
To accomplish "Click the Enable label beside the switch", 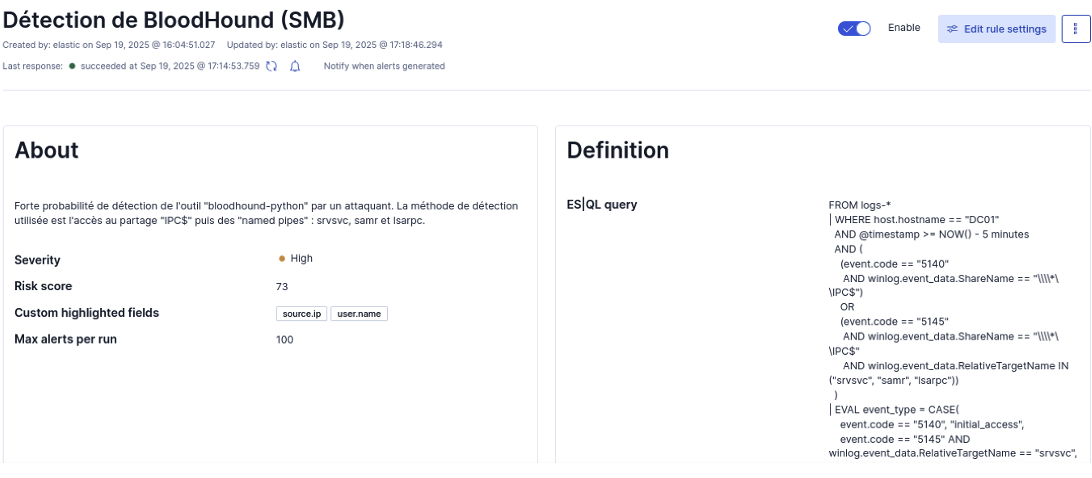I will (903, 28).
